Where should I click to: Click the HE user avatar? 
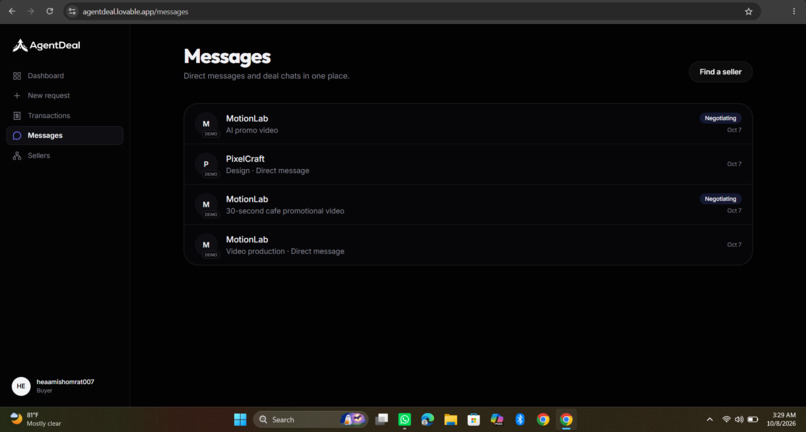(x=21, y=386)
